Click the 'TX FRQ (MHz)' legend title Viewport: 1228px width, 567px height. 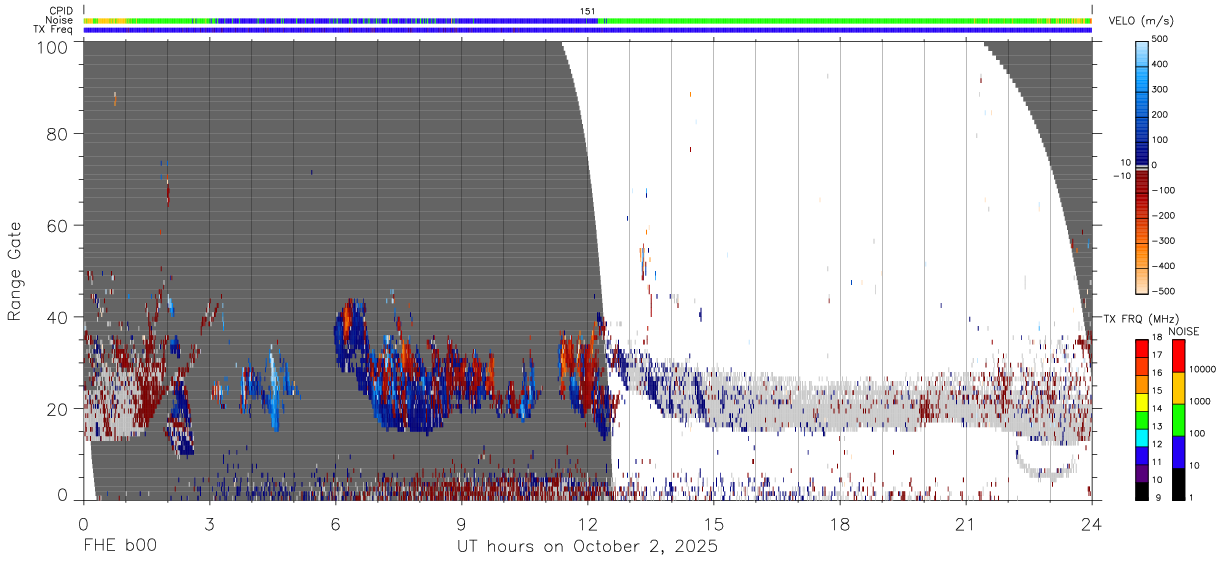(x=1141, y=319)
